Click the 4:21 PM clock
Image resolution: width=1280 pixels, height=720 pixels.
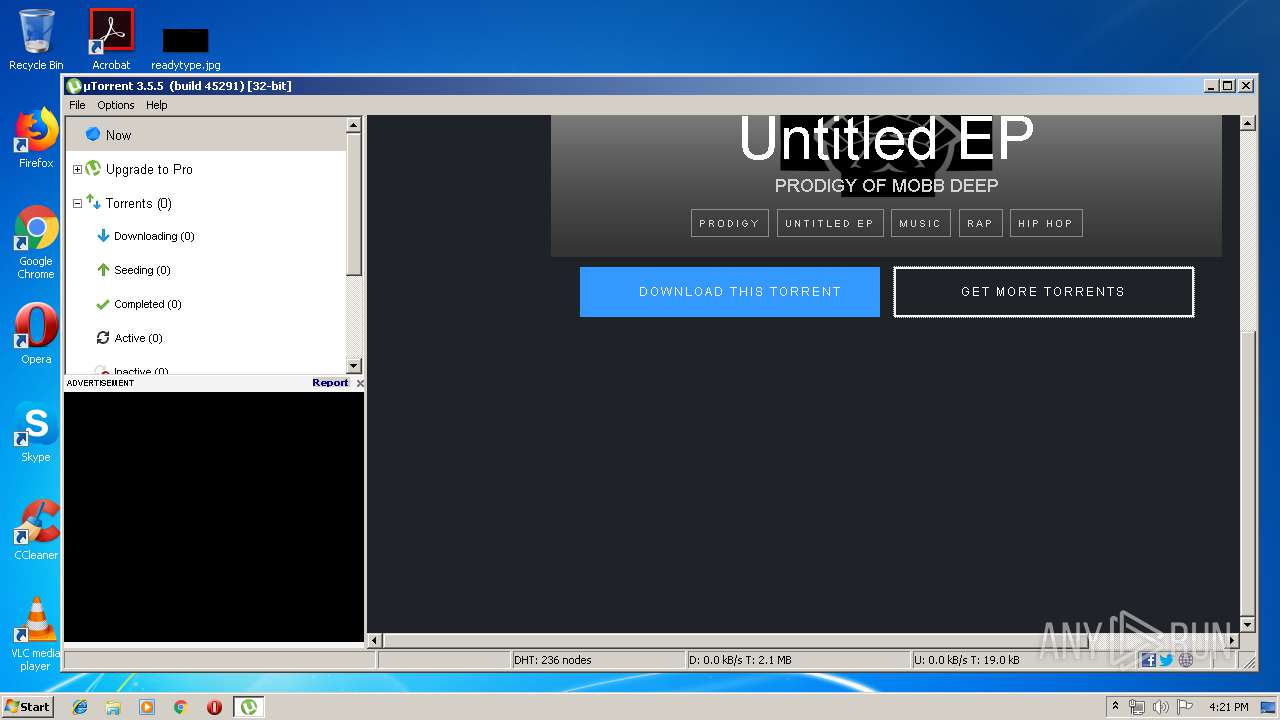(1228, 707)
